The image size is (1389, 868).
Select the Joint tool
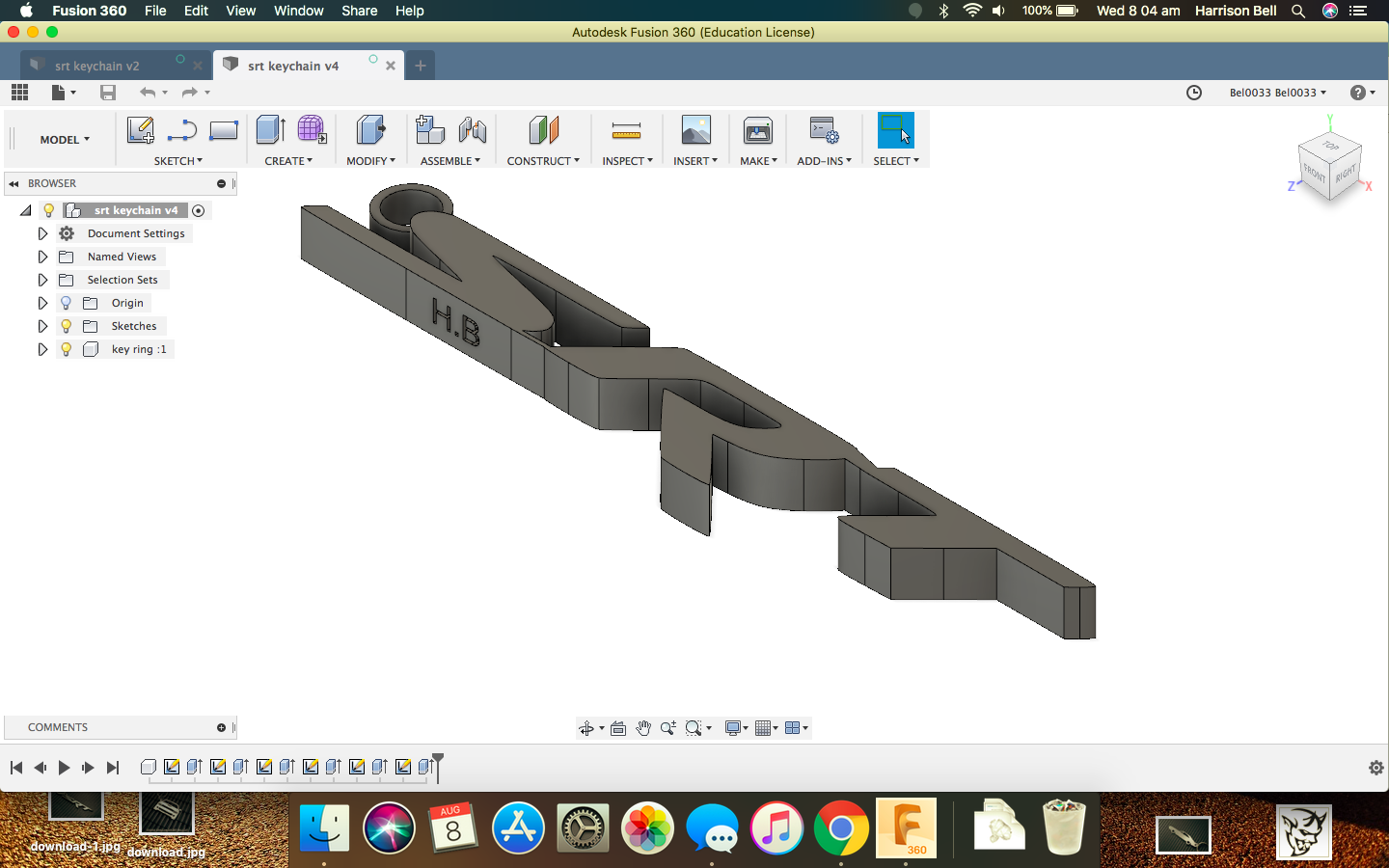tap(473, 130)
